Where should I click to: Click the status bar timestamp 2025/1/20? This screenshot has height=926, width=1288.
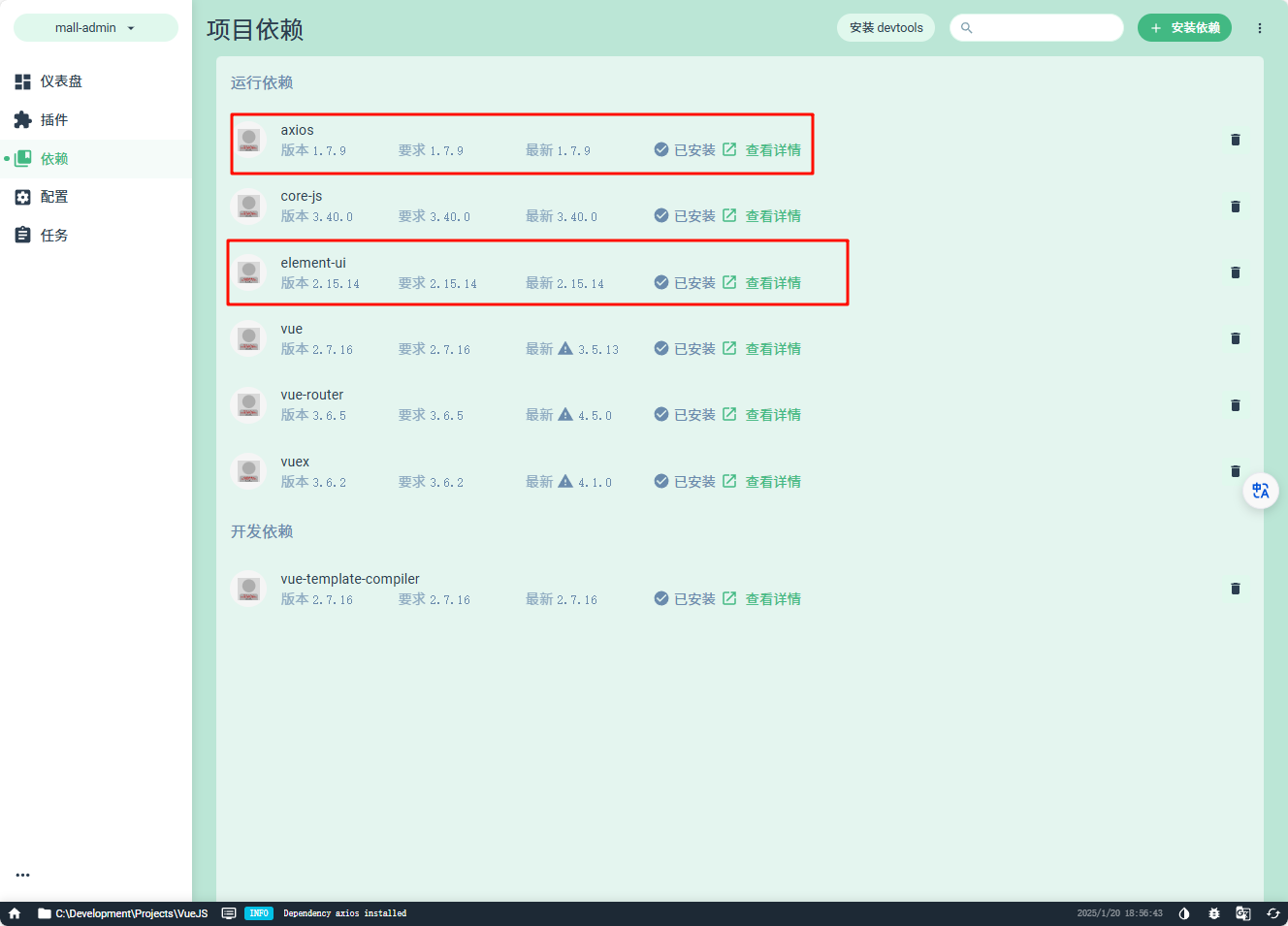pyautogui.click(x=1119, y=913)
